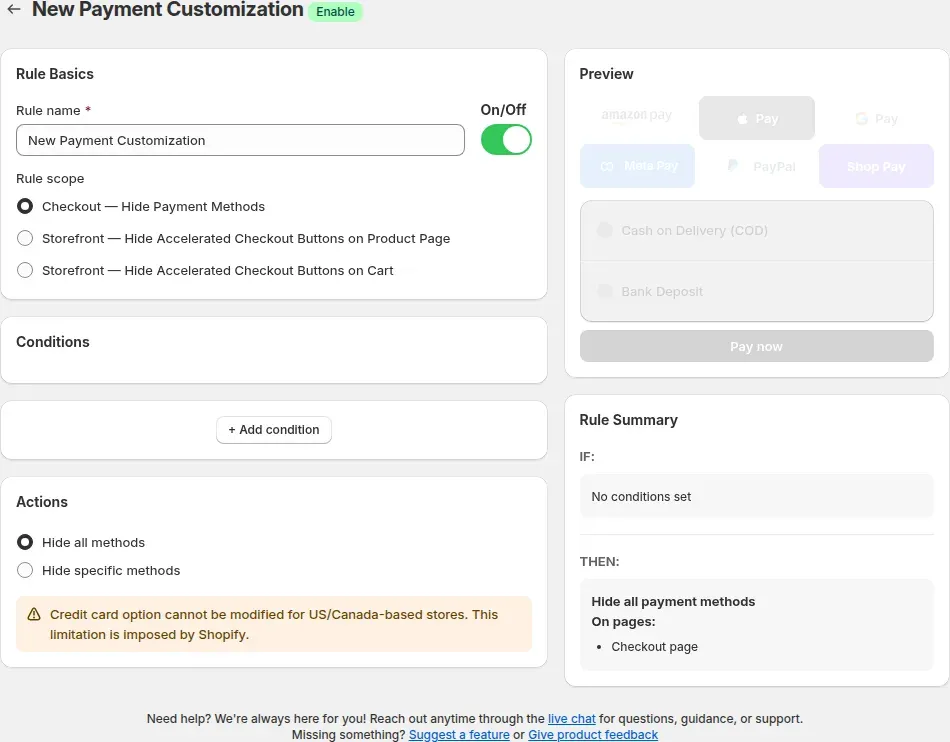Click the Hide all payment methods summary text
The width and height of the screenshot is (950, 742).
tap(673, 601)
